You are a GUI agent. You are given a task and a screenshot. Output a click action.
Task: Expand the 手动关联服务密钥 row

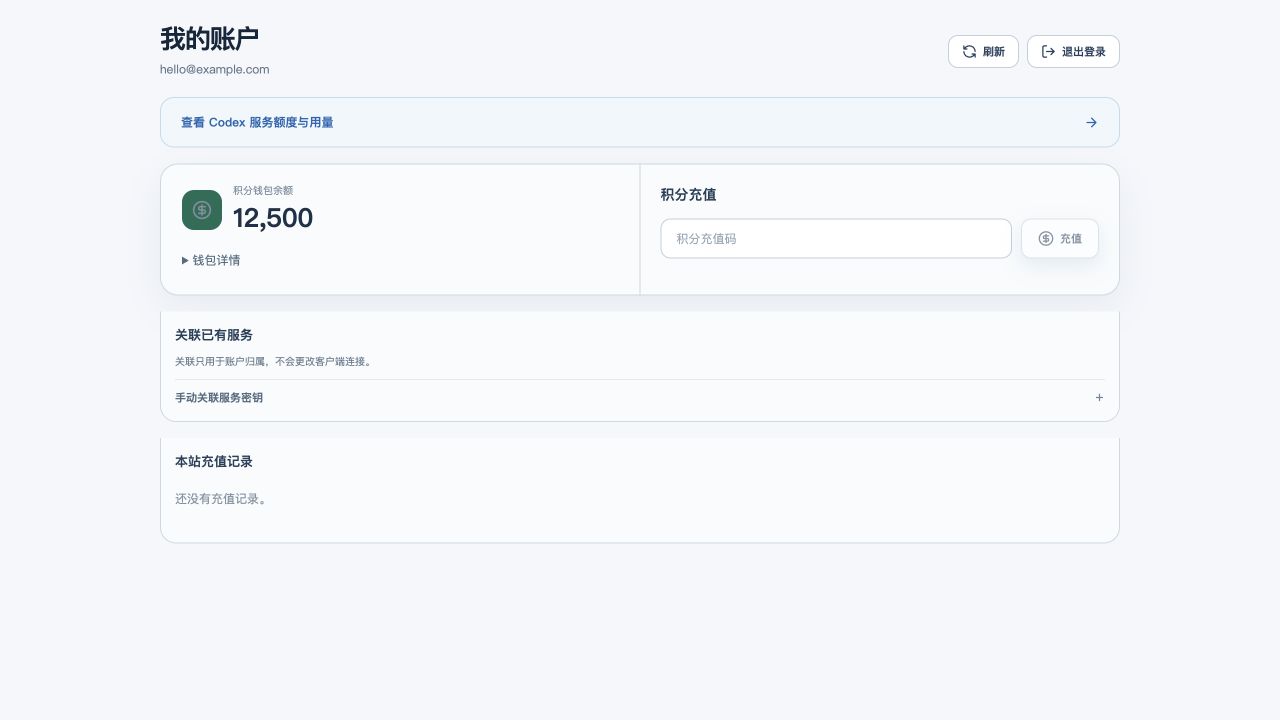(x=640, y=397)
